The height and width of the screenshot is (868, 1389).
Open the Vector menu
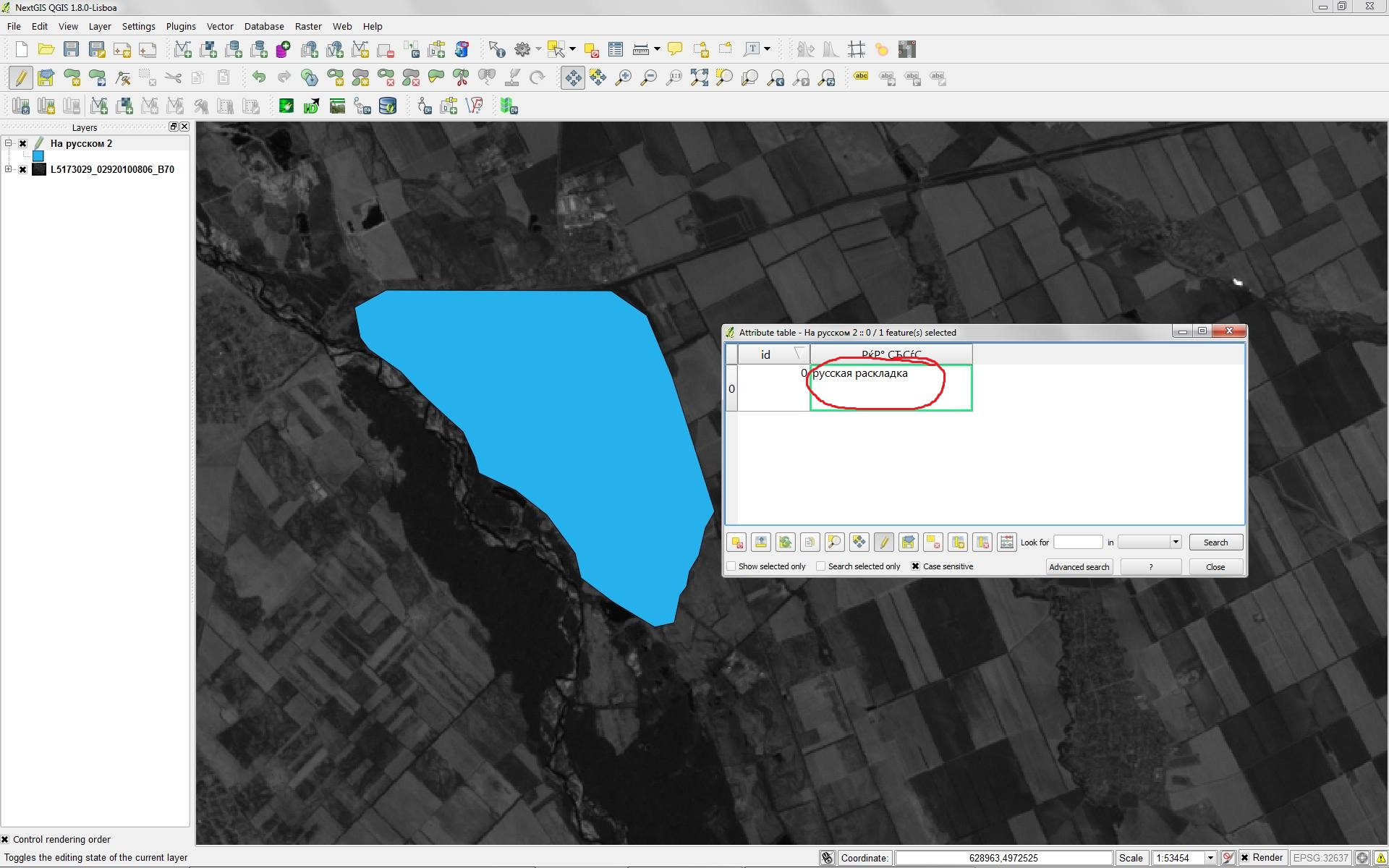(219, 26)
